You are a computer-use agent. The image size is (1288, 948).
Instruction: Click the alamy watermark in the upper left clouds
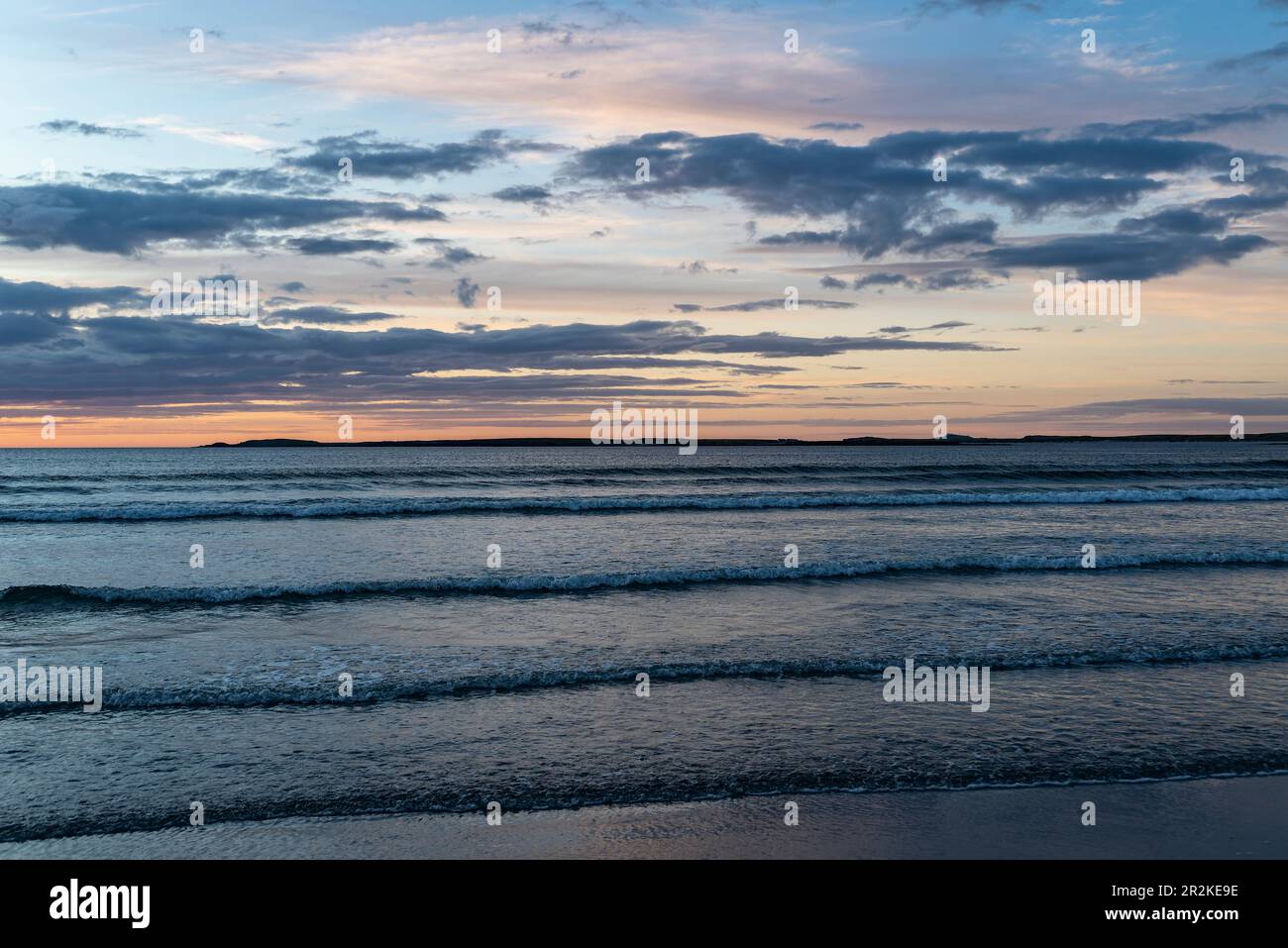[x=204, y=294]
